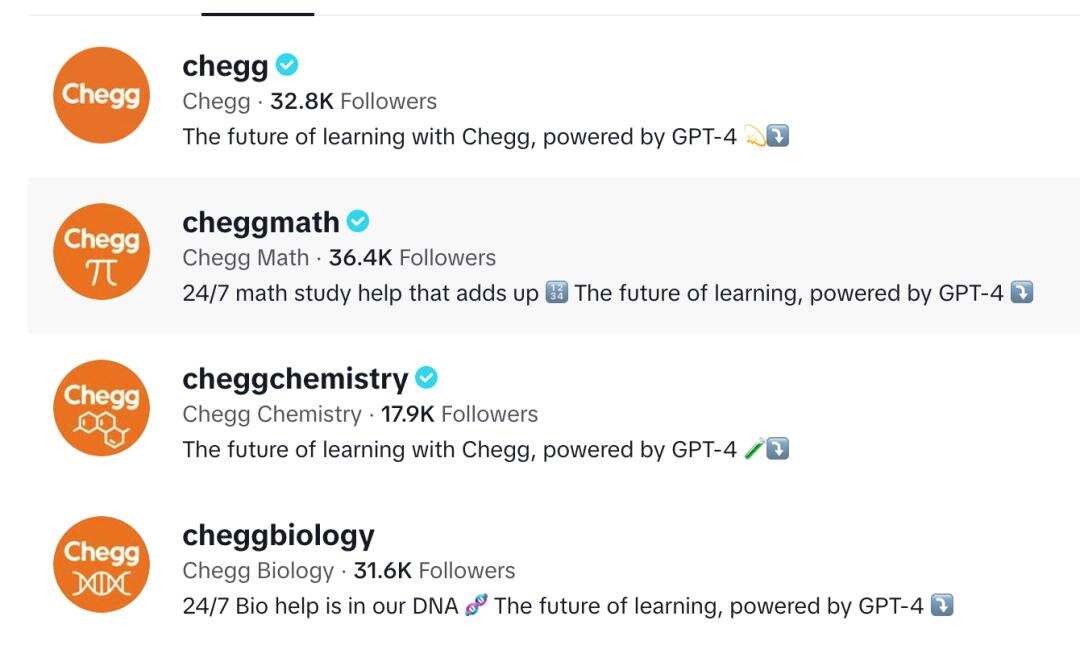Open the cheggmath username link
The width and height of the screenshot is (1080, 658).
(x=260, y=222)
